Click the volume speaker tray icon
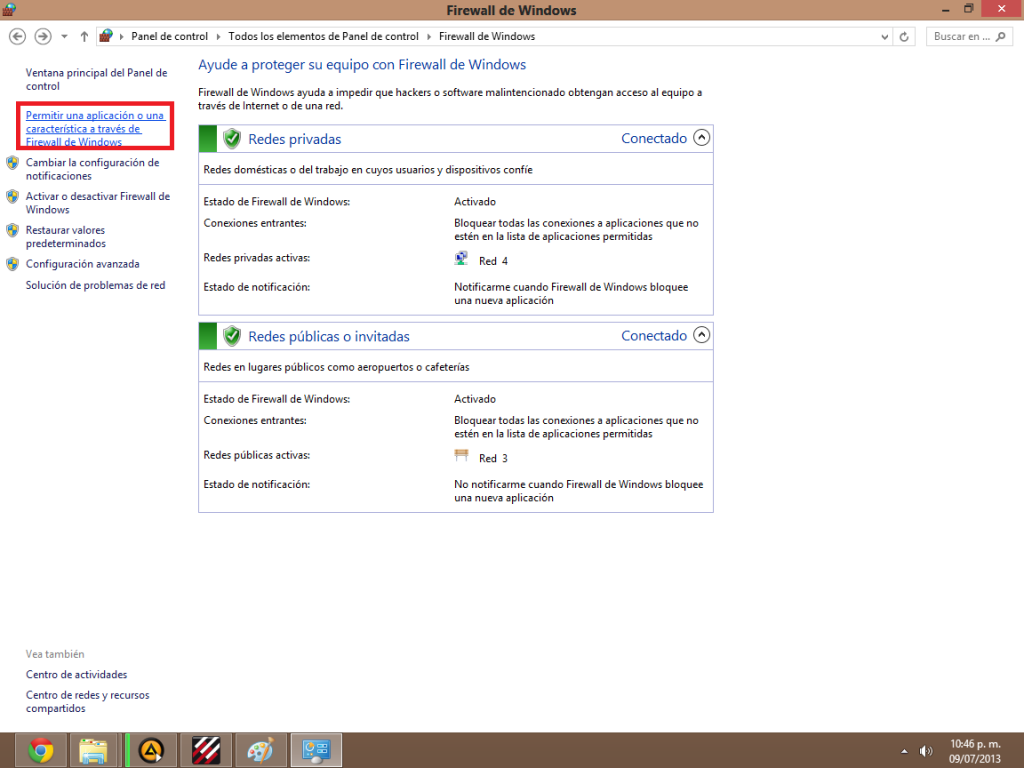The height and width of the screenshot is (768, 1024). pyautogui.click(x=925, y=751)
